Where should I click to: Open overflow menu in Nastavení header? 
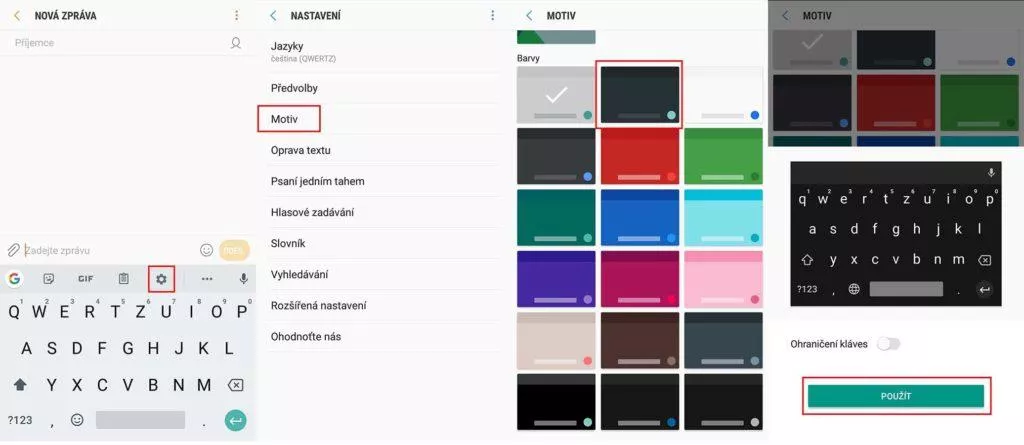pyautogui.click(x=492, y=16)
